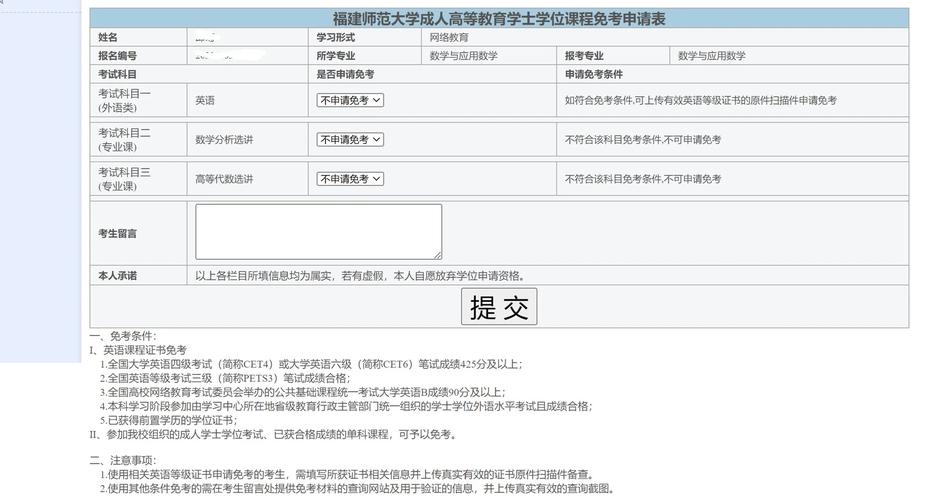Open the 英语 exemption dropdown
The image size is (927, 500).
[x=350, y=100]
